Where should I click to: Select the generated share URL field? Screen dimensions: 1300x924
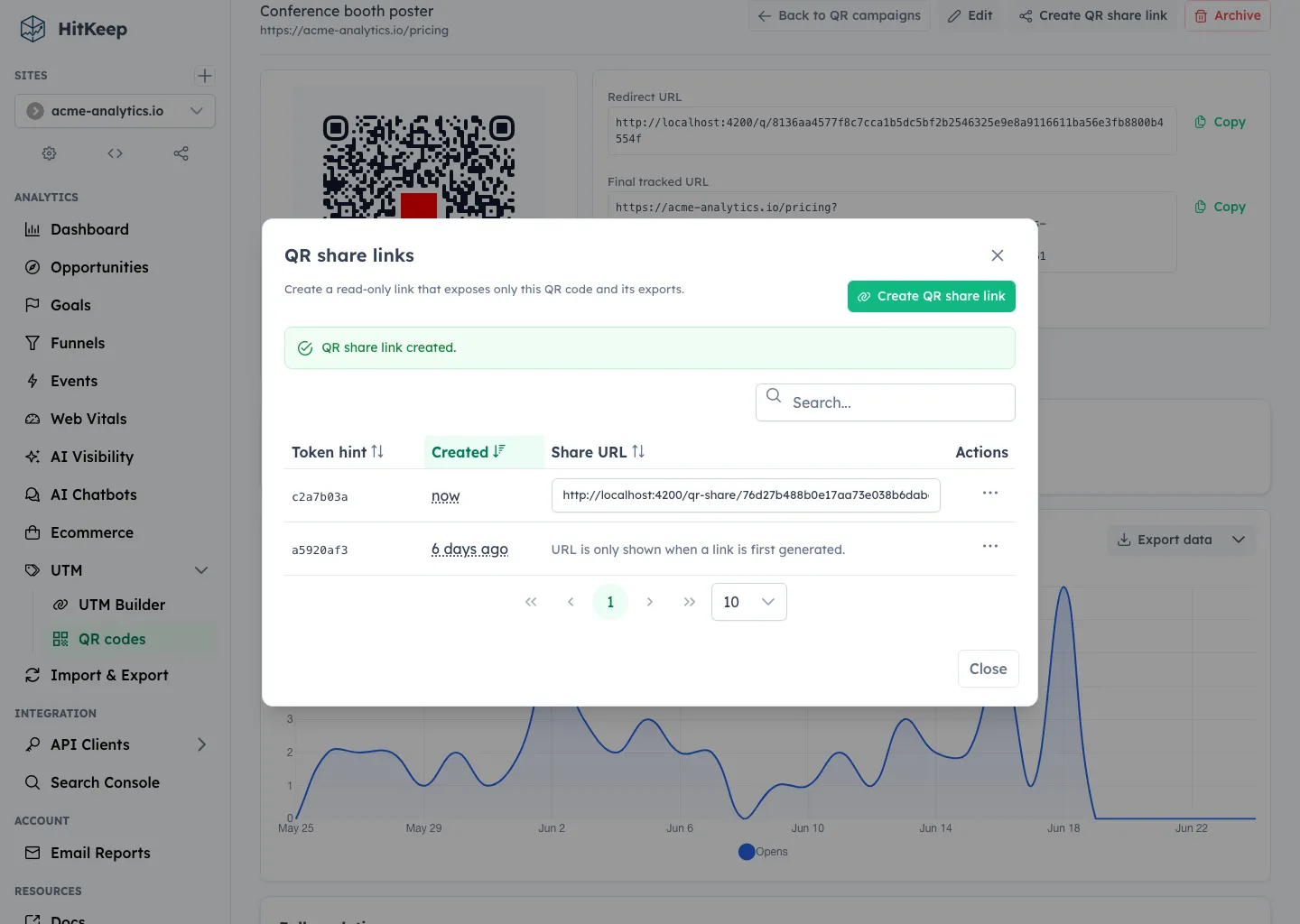click(746, 495)
